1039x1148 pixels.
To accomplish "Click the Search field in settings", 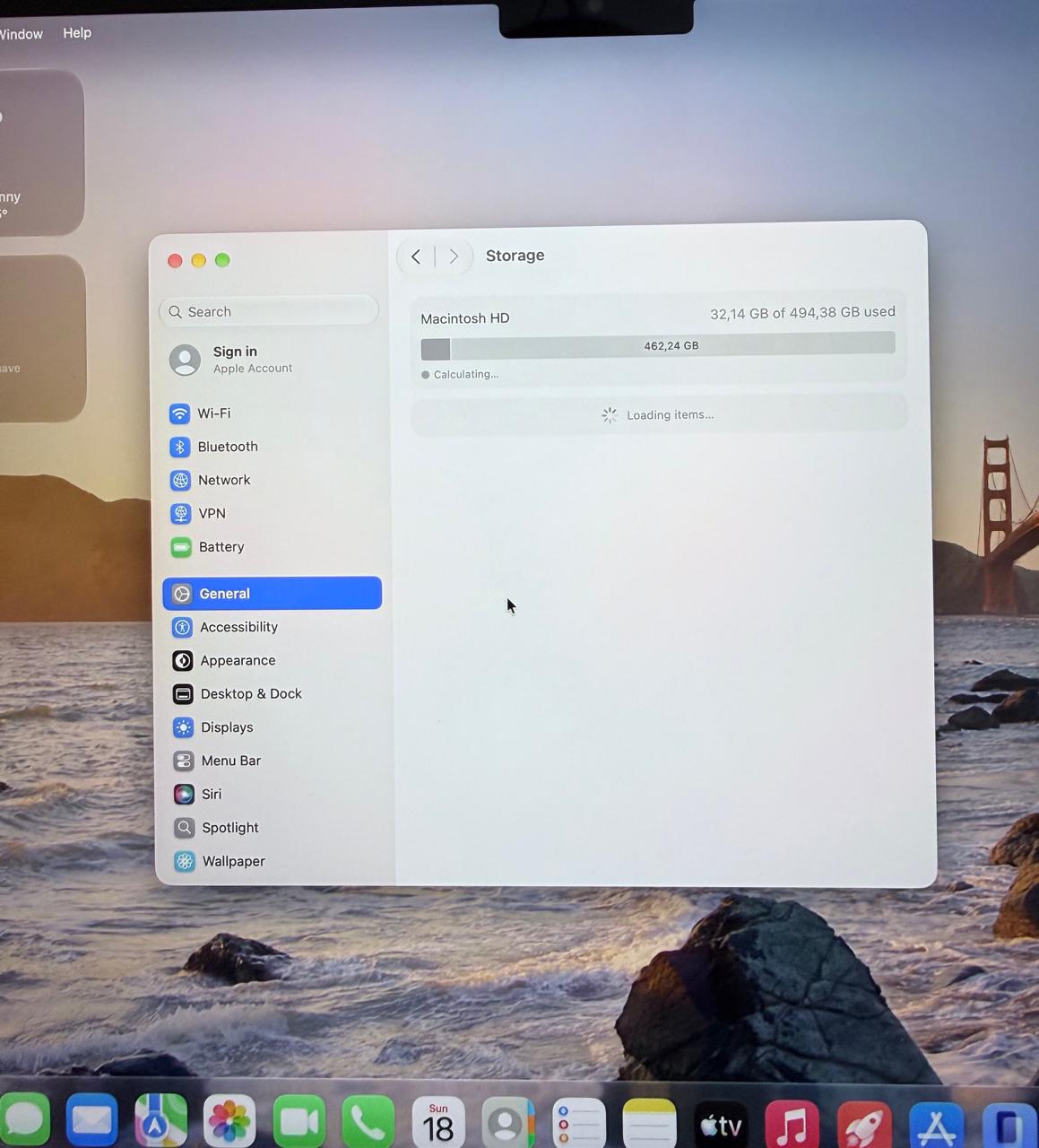I will click(x=269, y=311).
